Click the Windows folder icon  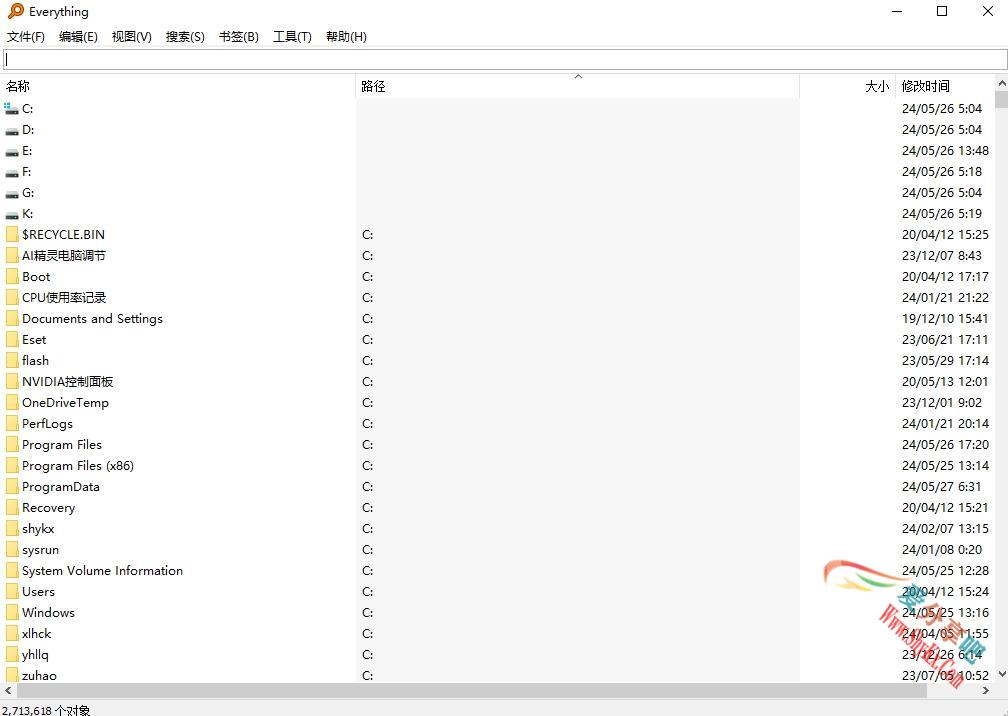(12, 613)
